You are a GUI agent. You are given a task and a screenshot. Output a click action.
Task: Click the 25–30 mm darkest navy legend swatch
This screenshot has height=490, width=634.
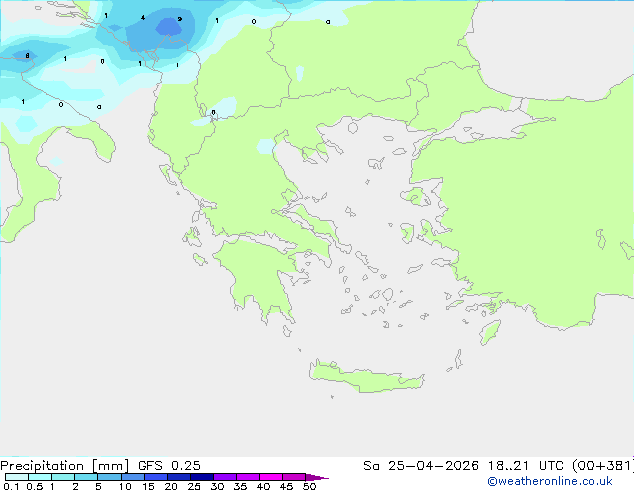(x=201, y=477)
